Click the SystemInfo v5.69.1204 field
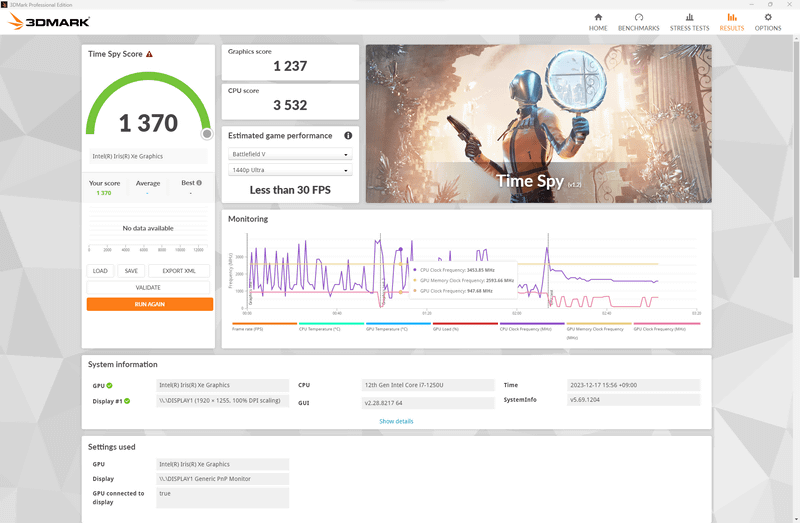The width and height of the screenshot is (800, 523). [x=633, y=400]
